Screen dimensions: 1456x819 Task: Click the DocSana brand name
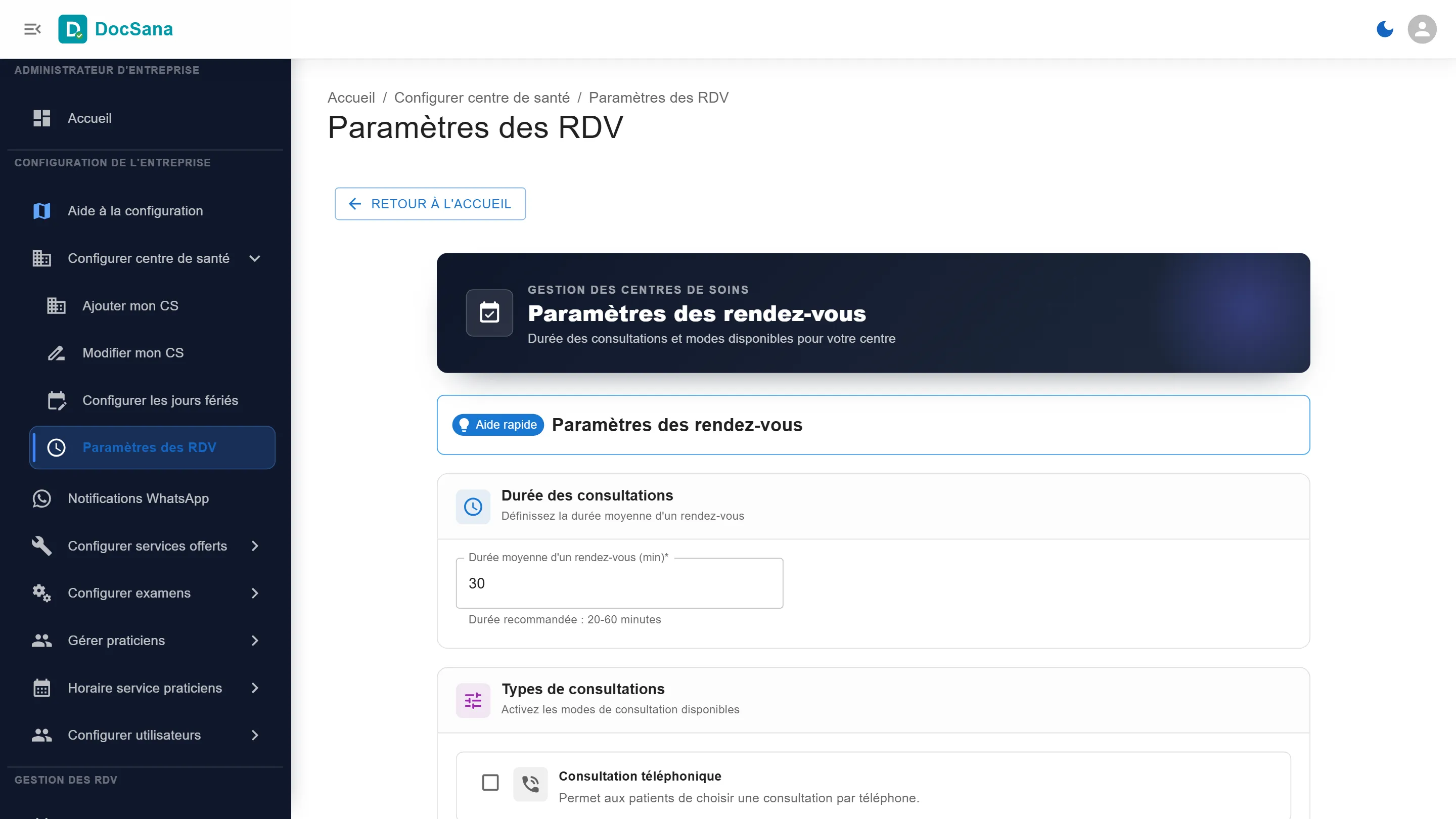pos(134,29)
